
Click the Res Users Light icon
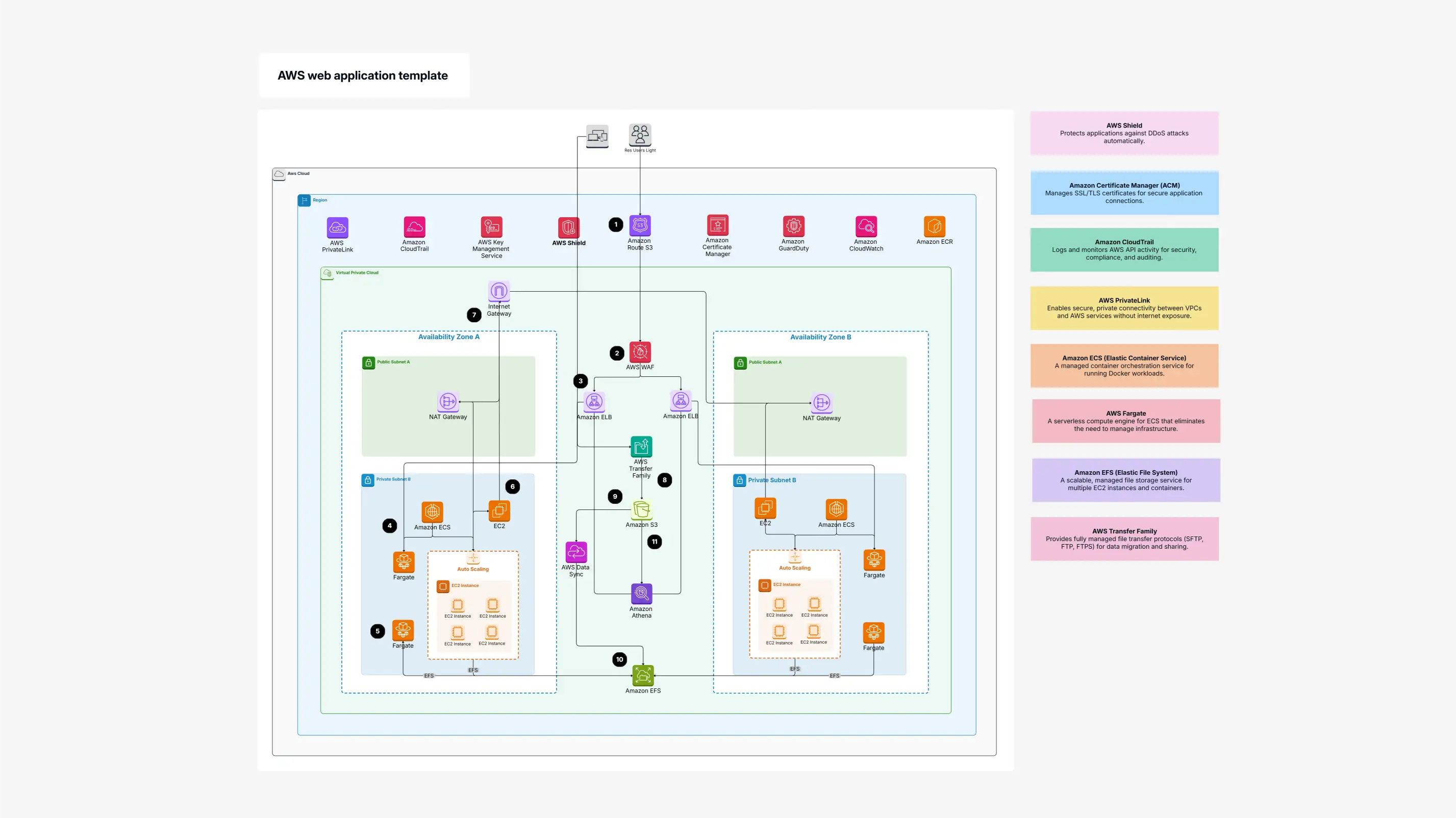point(640,135)
